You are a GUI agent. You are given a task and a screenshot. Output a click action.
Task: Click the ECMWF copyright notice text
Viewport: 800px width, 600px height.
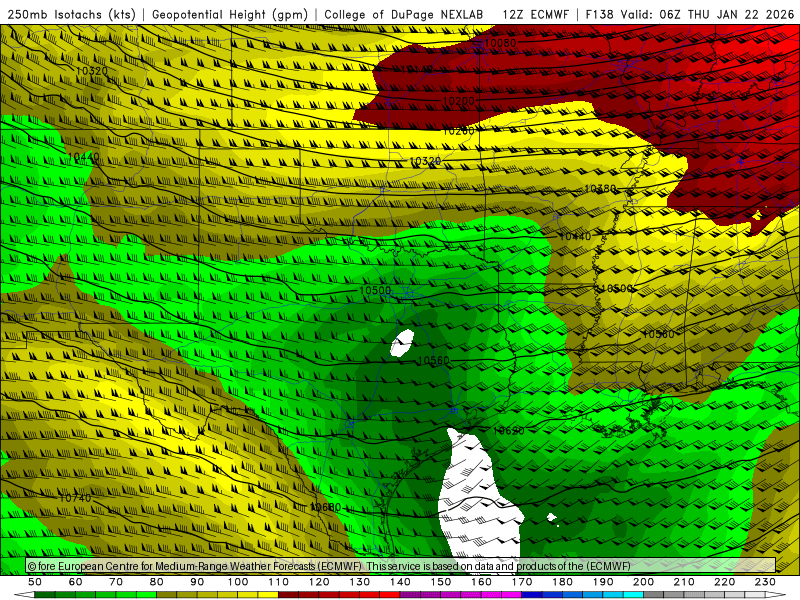click(329, 566)
